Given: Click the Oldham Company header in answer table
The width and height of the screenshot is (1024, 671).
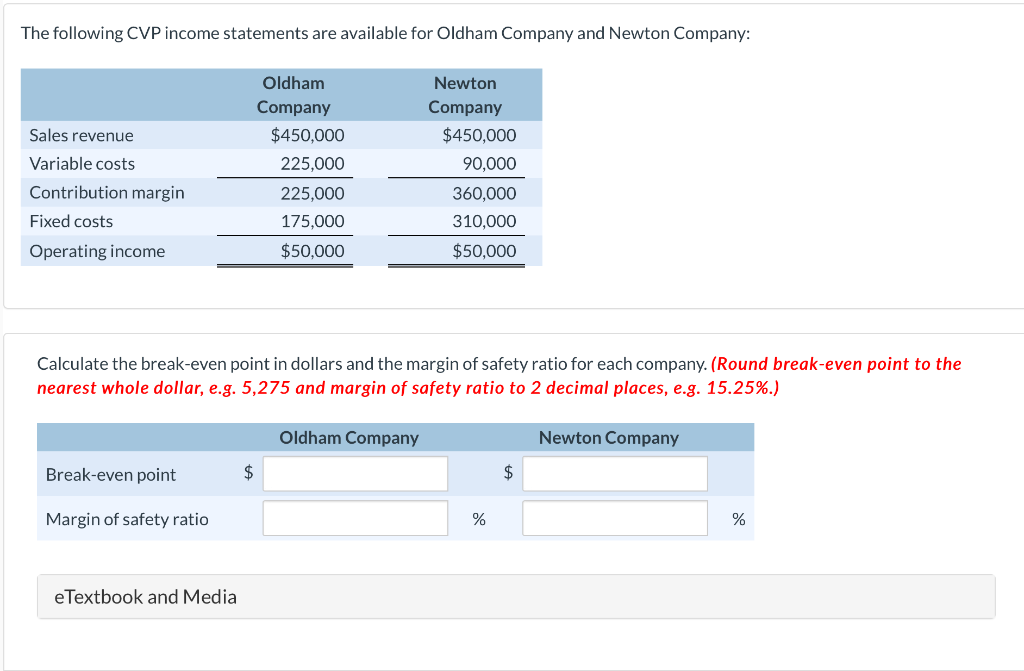Looking at the screenshot, I should [x=349, y=438].
